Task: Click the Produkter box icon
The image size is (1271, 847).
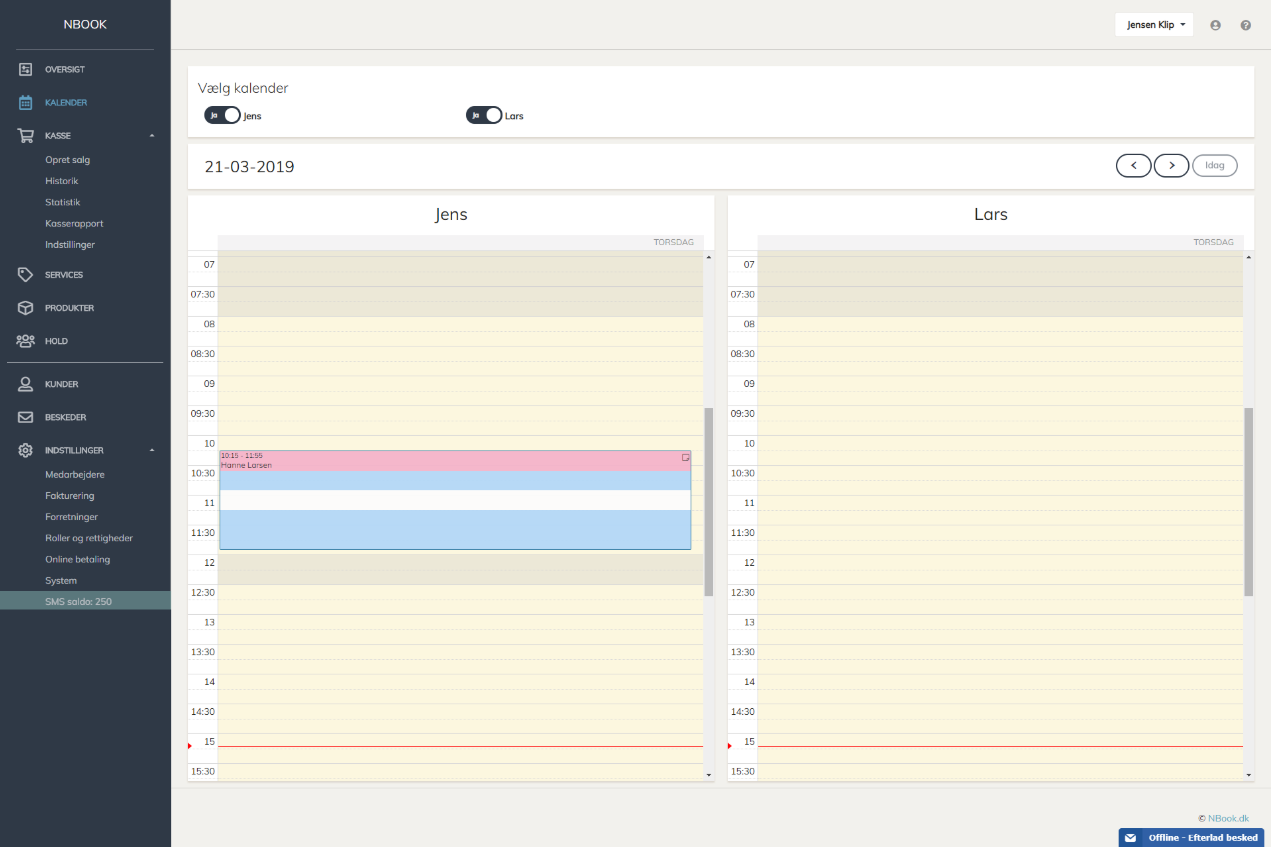Action: point(26,308)
